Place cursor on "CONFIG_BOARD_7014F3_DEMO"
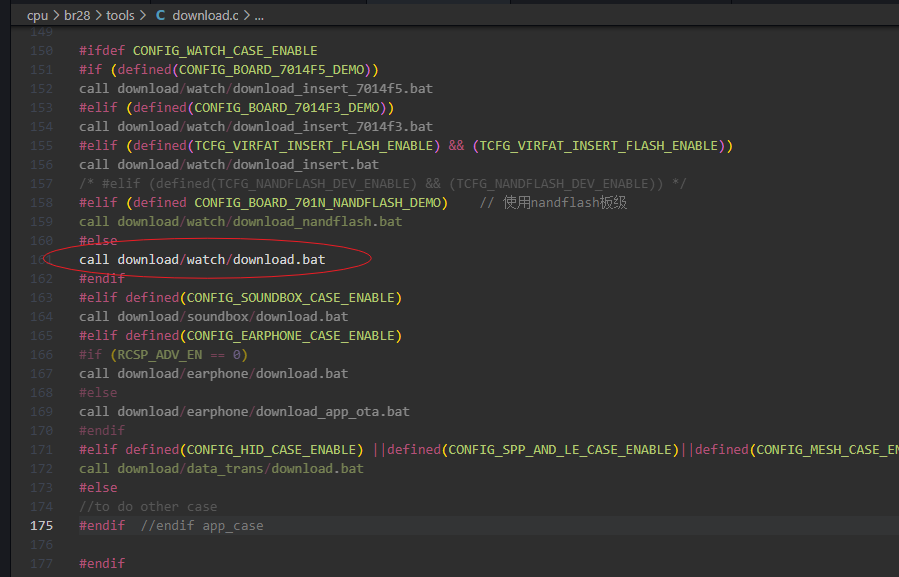Image resolution: width=899 pixels, height=577 pixels. [x=287, y=107]
